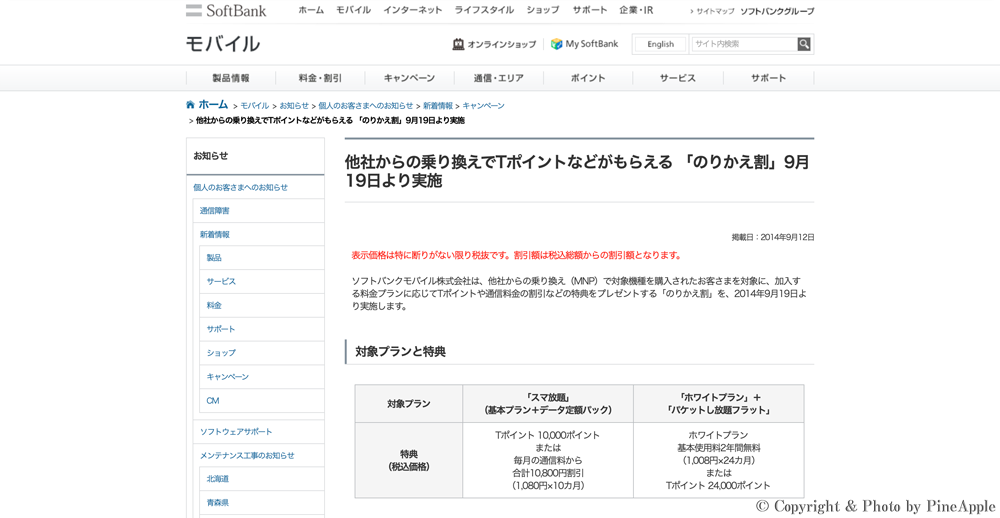The height and width of the screenshot is (518, 1000).
Task: Open the 通信・エリア navigation tab
Action: pyautogui.click(x=498, y=78)
